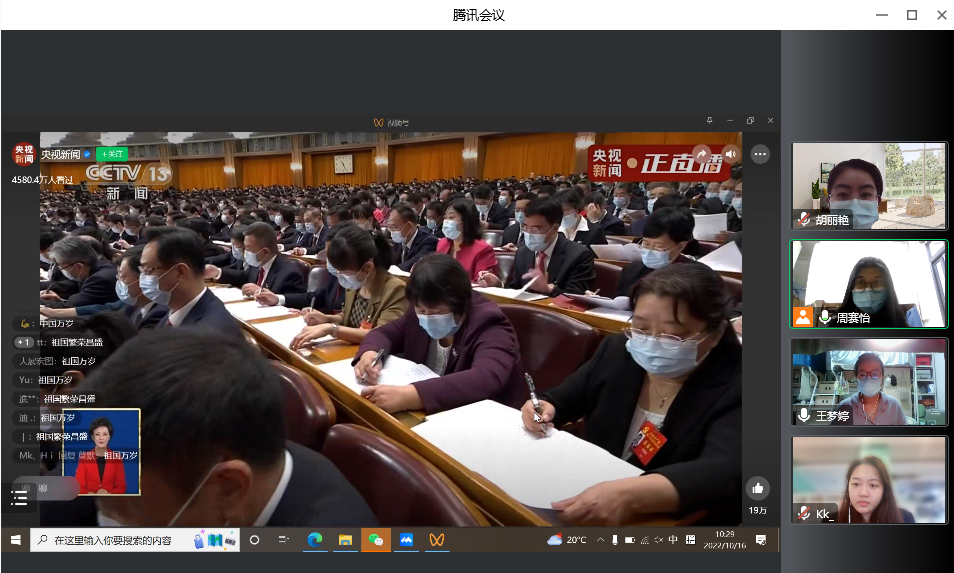Image resolution: width=954 pixels, height=573 pixels.
Task: Click the news anchor picture-in-picture thumbnail
Action: 102,451
